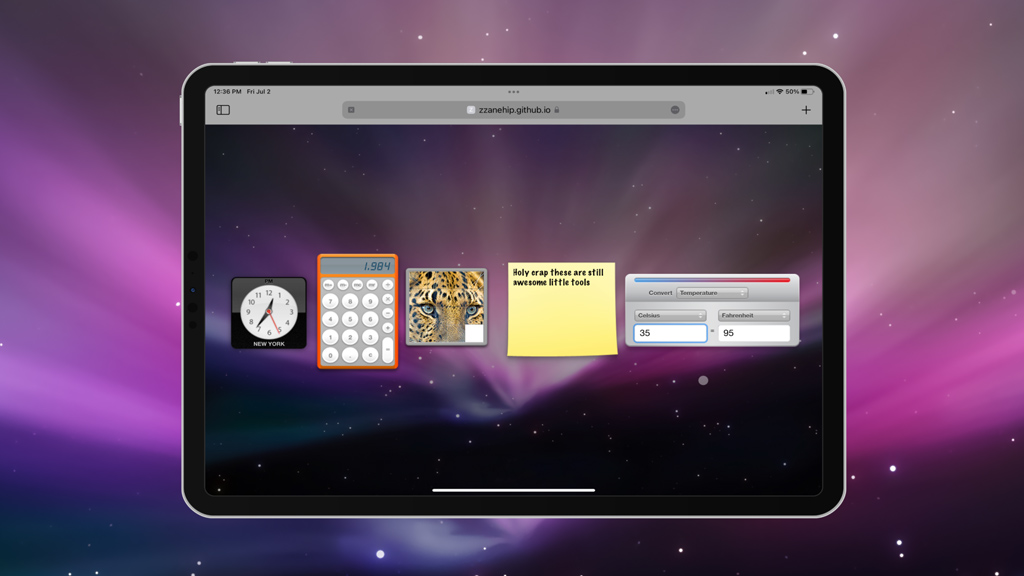Open the Fahrenheit unit dropdown
The image size is (1024, 576).
pos(755,315)
